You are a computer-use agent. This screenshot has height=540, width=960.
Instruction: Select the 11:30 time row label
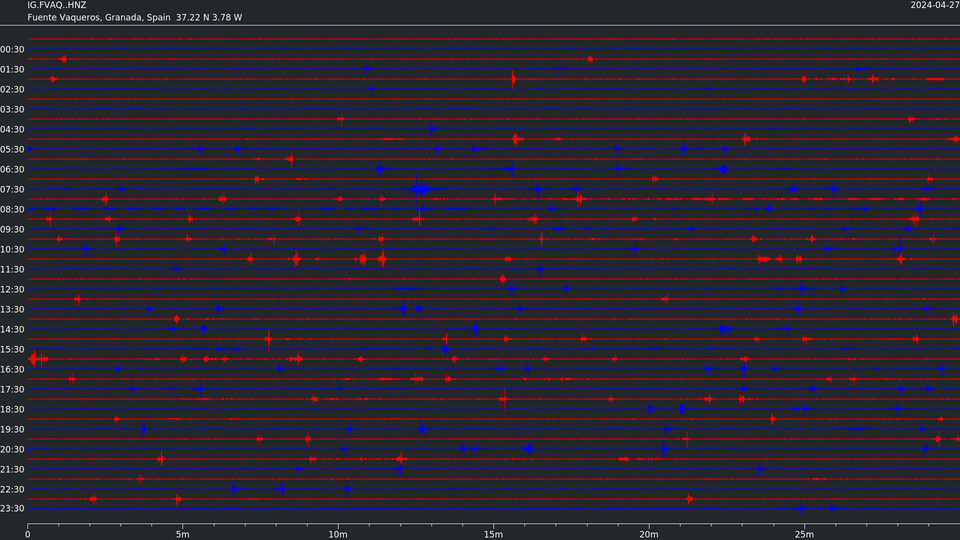point(12,269)
